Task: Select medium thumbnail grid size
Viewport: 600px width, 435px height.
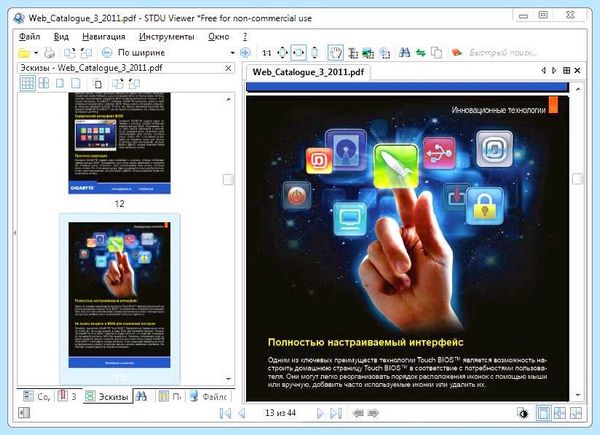Action: (x=44, y=83)
